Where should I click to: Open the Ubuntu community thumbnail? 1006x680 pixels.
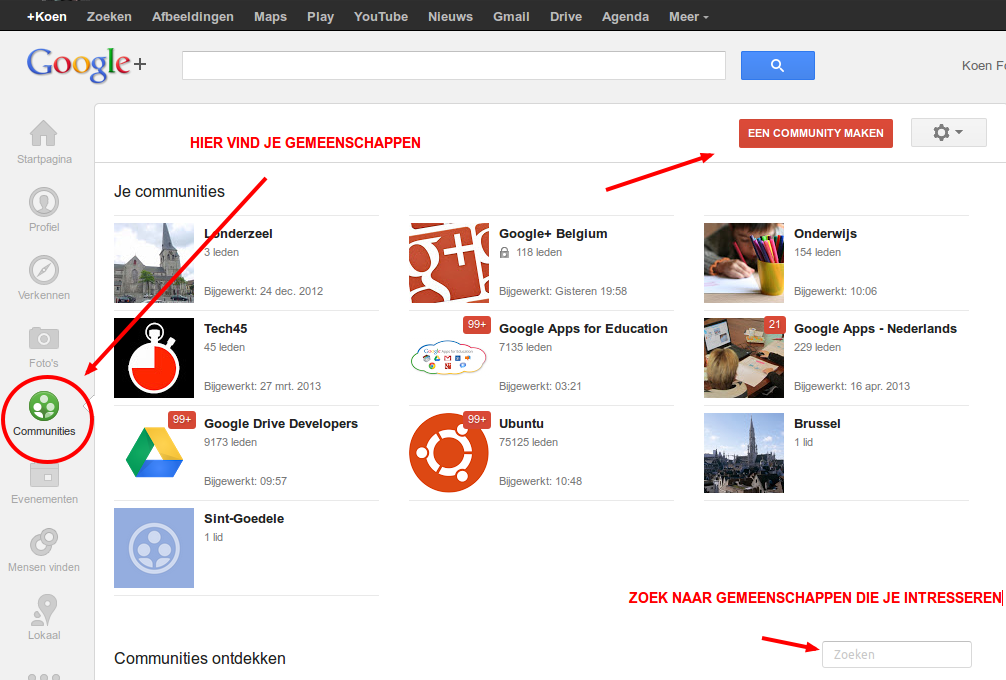pos(449,453)
